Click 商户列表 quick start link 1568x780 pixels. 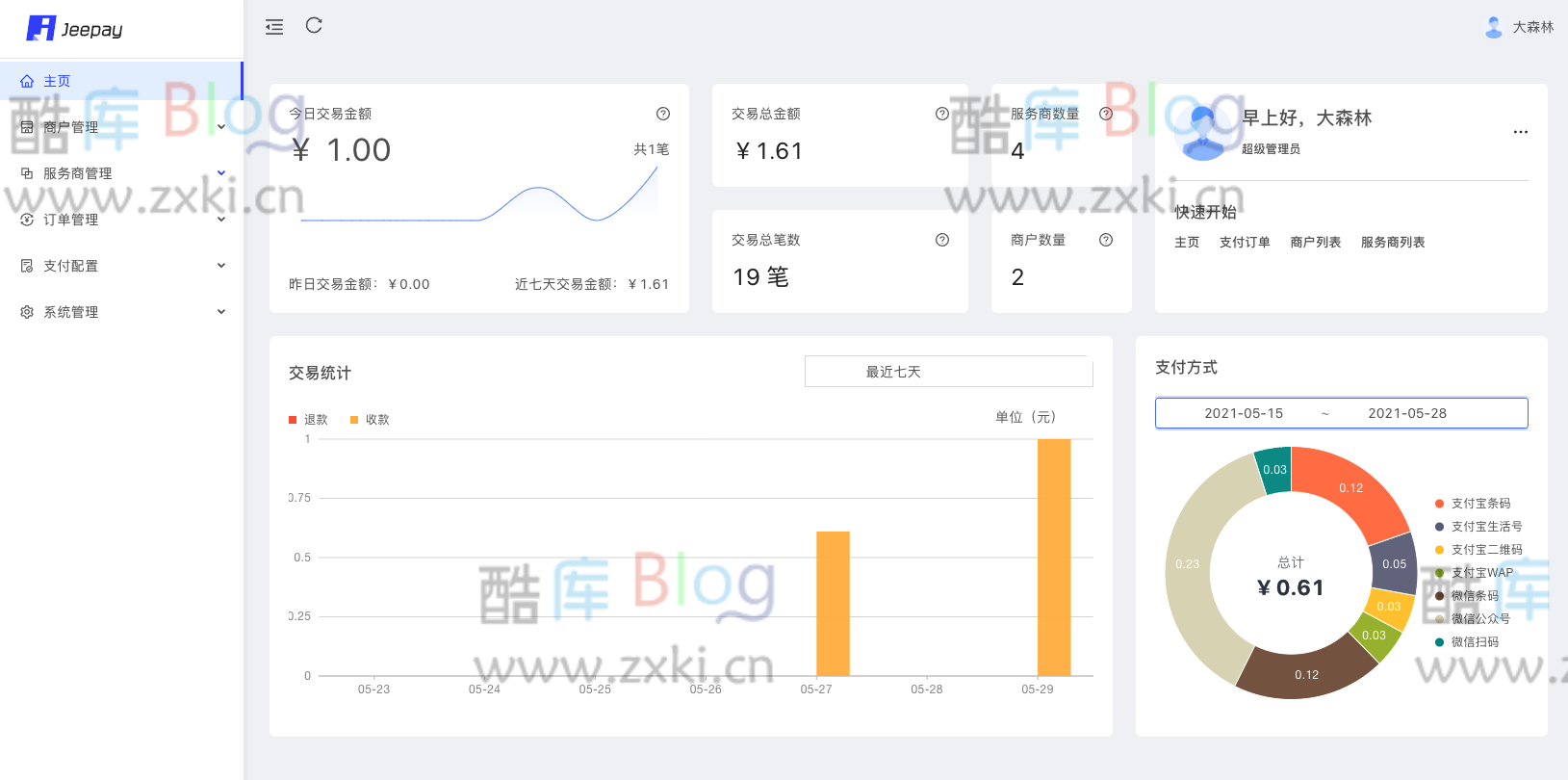click(x=1316, y=243)
